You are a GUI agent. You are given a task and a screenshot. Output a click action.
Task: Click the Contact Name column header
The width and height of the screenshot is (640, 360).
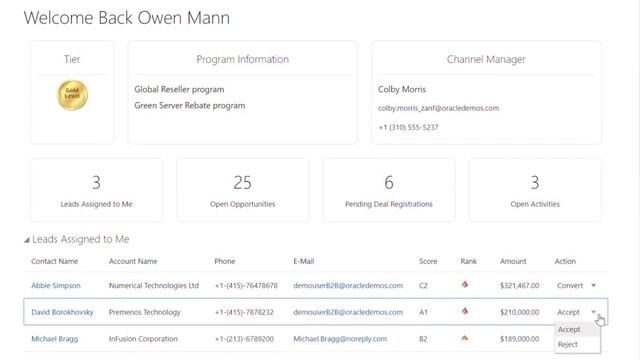pos(55,261)
